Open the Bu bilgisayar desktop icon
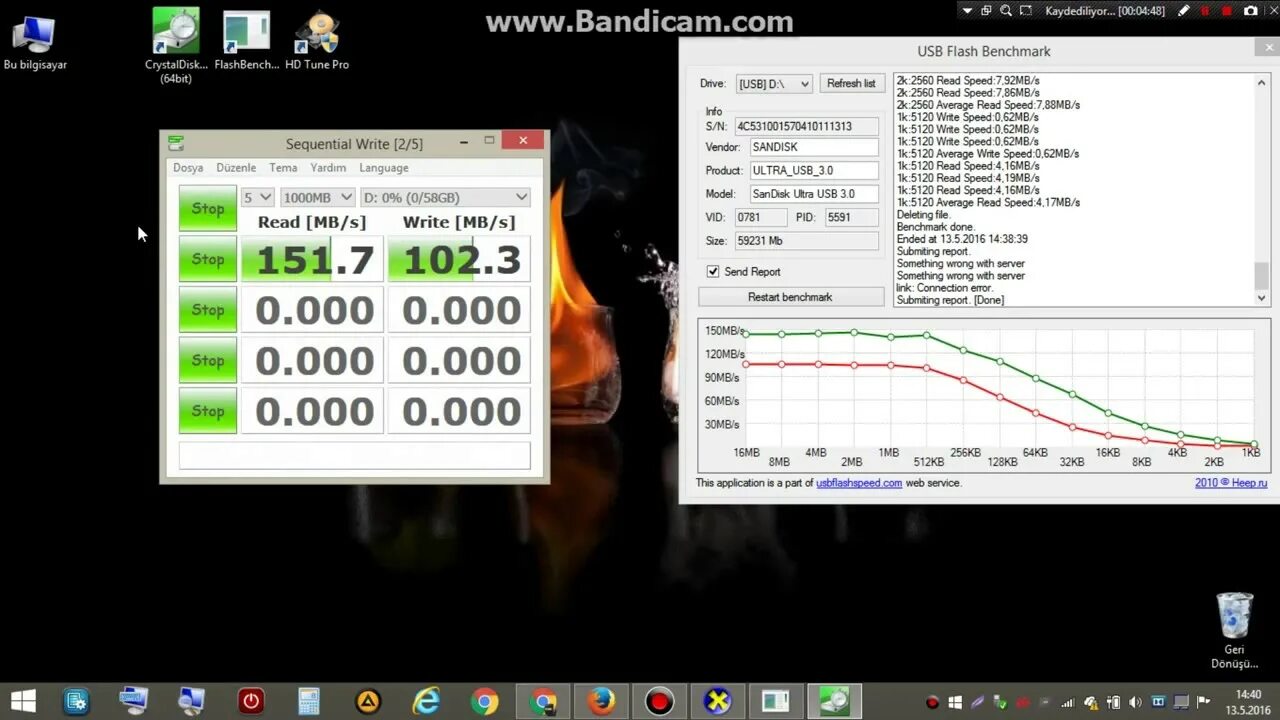1280x720 pixels. click(x=35, y=44)
